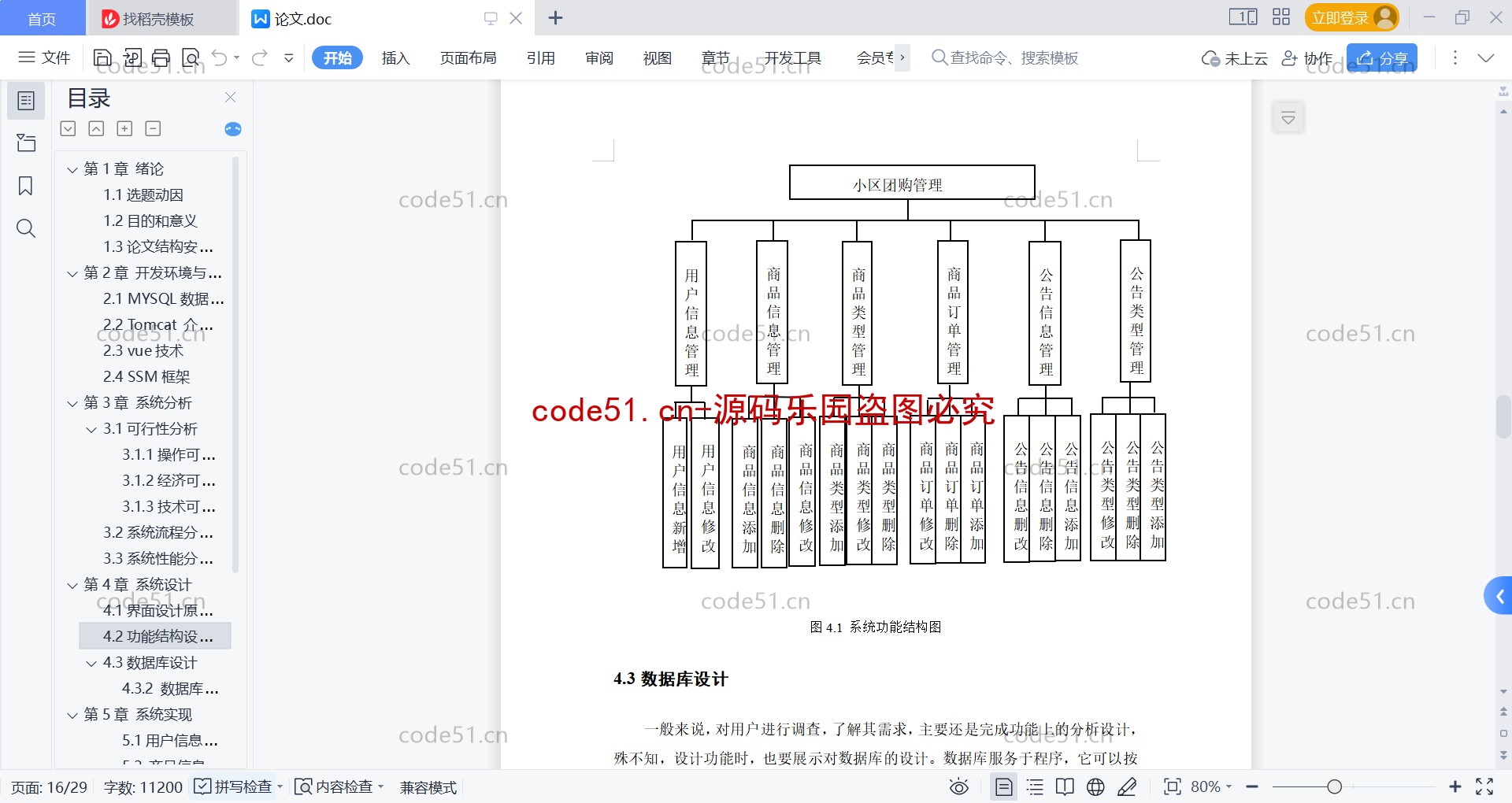The width and height of the screenshot is (1512, 803).
Task: Select the 页面布局 ribbon tab
Action: click(x=468, y=57)
